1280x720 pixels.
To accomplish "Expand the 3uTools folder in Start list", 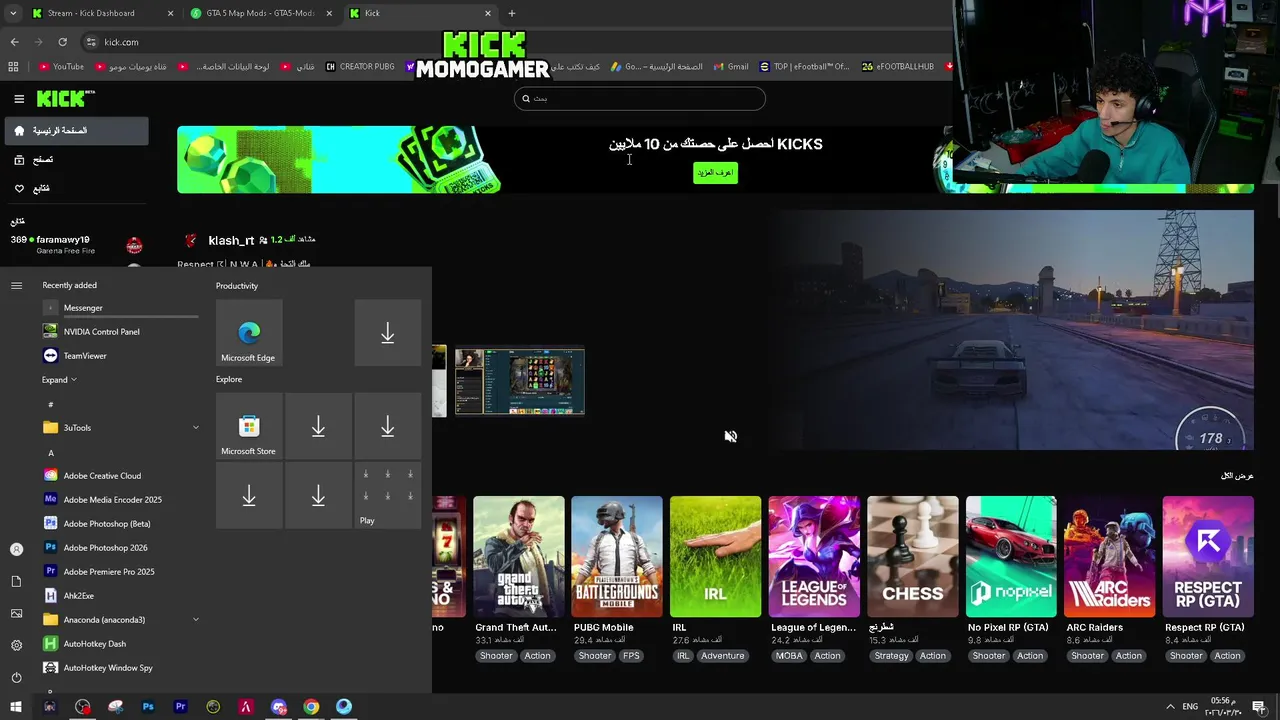I will [120, 428].
